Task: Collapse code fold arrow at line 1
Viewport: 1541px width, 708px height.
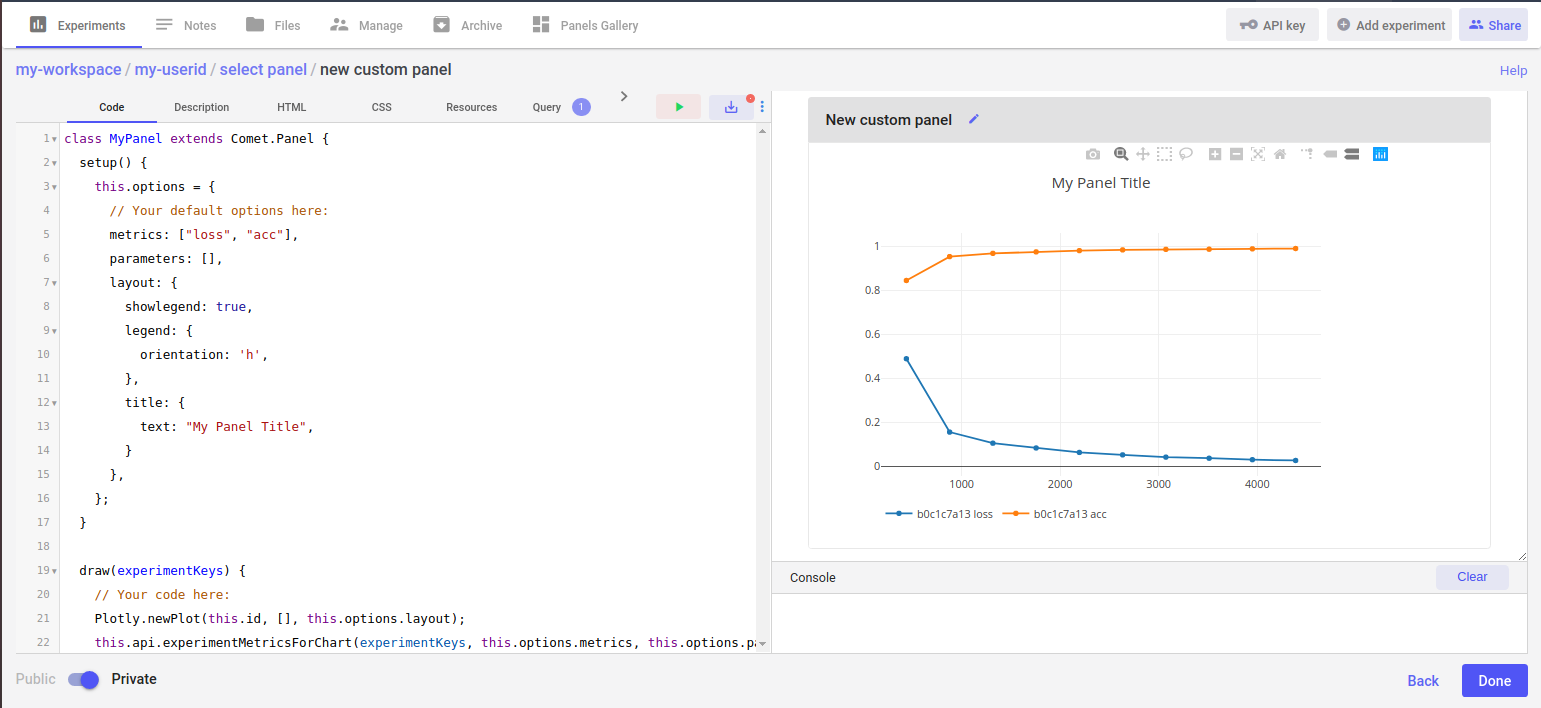Action: click(x=54, y=139)
